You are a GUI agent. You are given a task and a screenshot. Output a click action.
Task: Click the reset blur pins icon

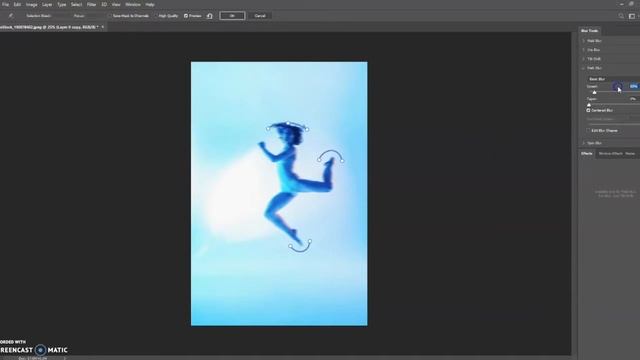point(210,16)
